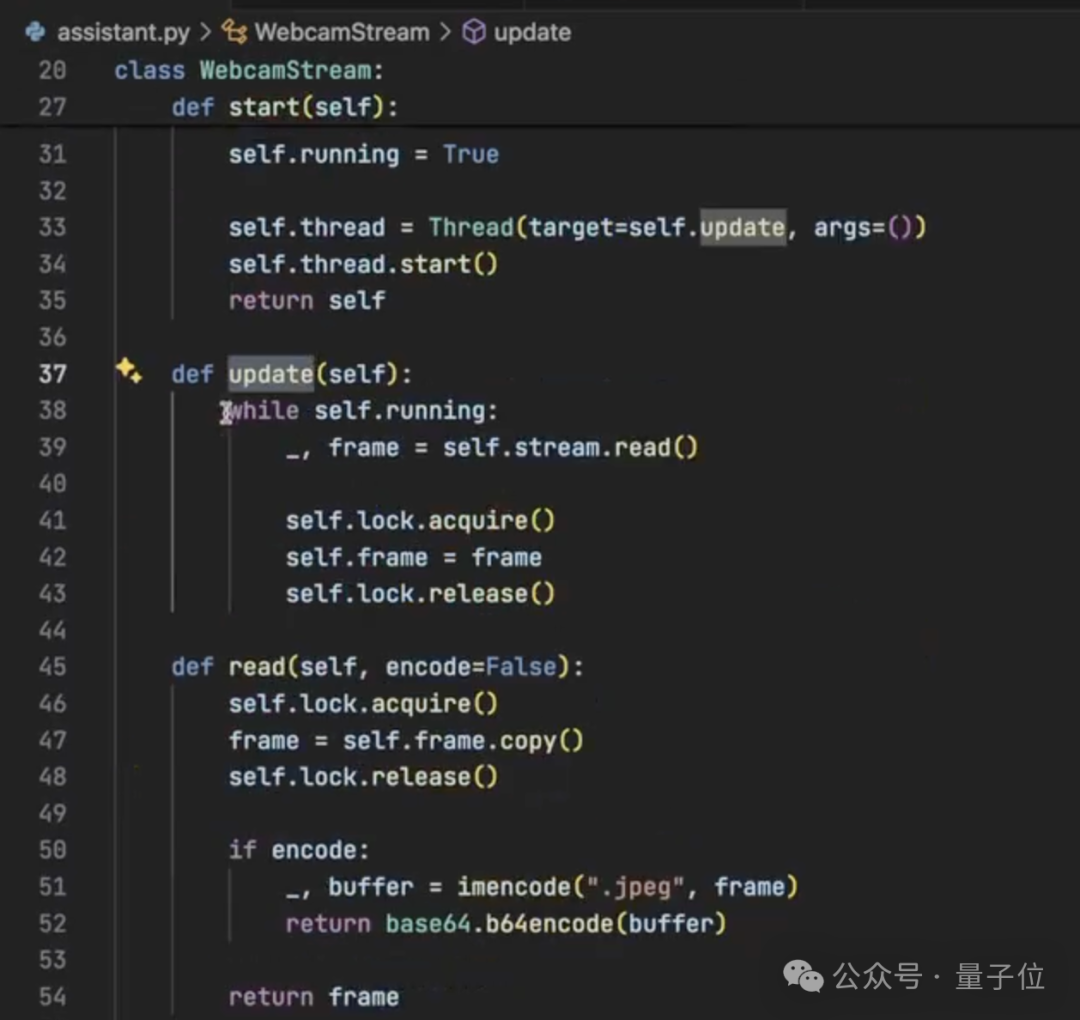This screenshot has height=1020, width=1080.
Task: Click the WebcamStream class symbol icon
Action: coord(234,32)
